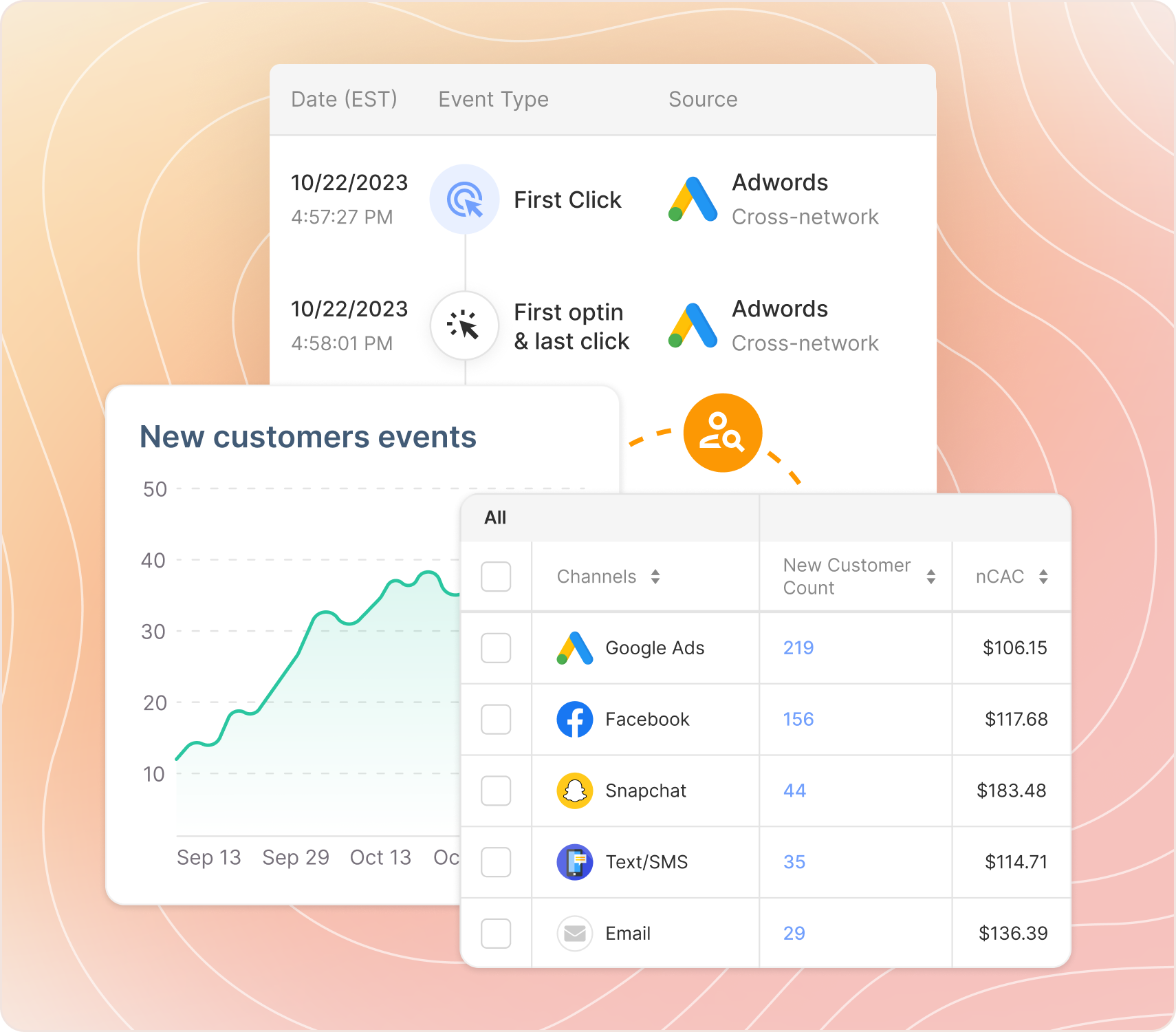Toggle the select-all checkbox in header row
This screenshot has width=1176, height=1032.
point(496,577)
